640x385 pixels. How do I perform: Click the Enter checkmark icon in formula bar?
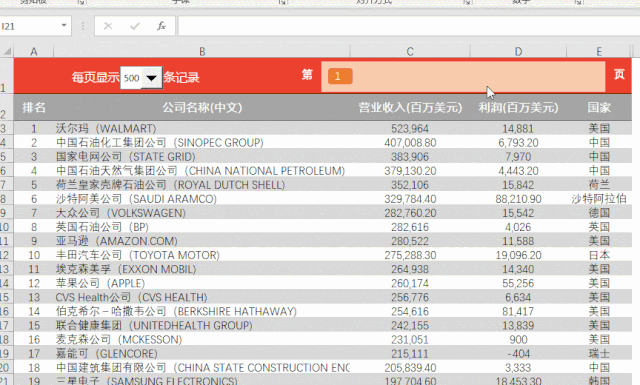tap(135, 27)
